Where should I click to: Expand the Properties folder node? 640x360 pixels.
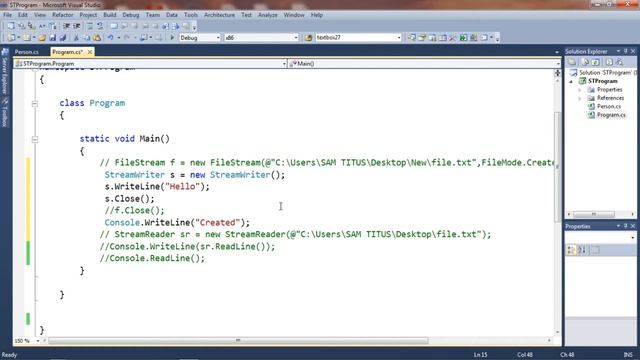pos(580,90)
